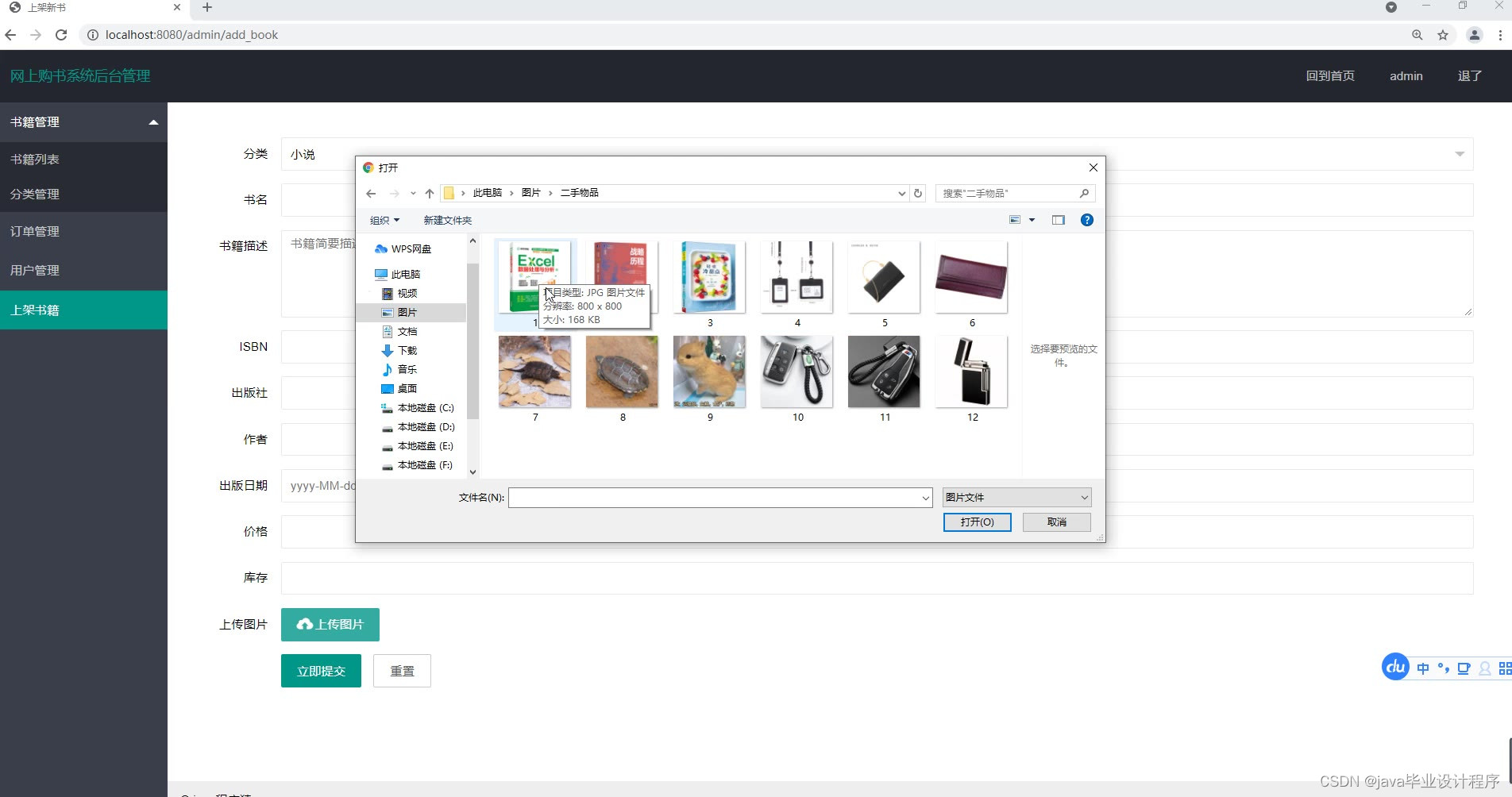This screenshot has width=1512, height=797.
Task: Click 立即提交 submit button
Action: [x=321, y=671]
